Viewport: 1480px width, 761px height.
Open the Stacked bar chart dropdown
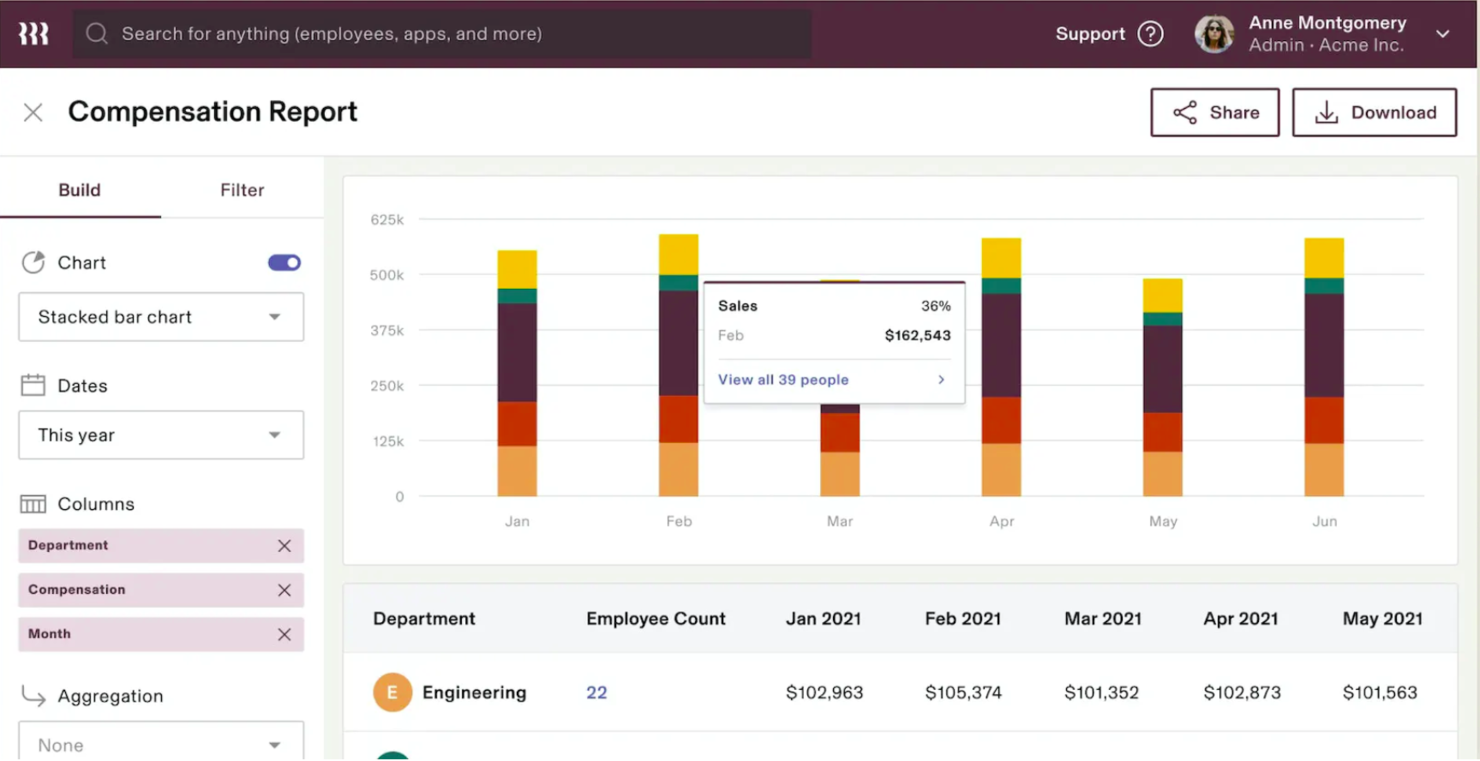[161, 317]
